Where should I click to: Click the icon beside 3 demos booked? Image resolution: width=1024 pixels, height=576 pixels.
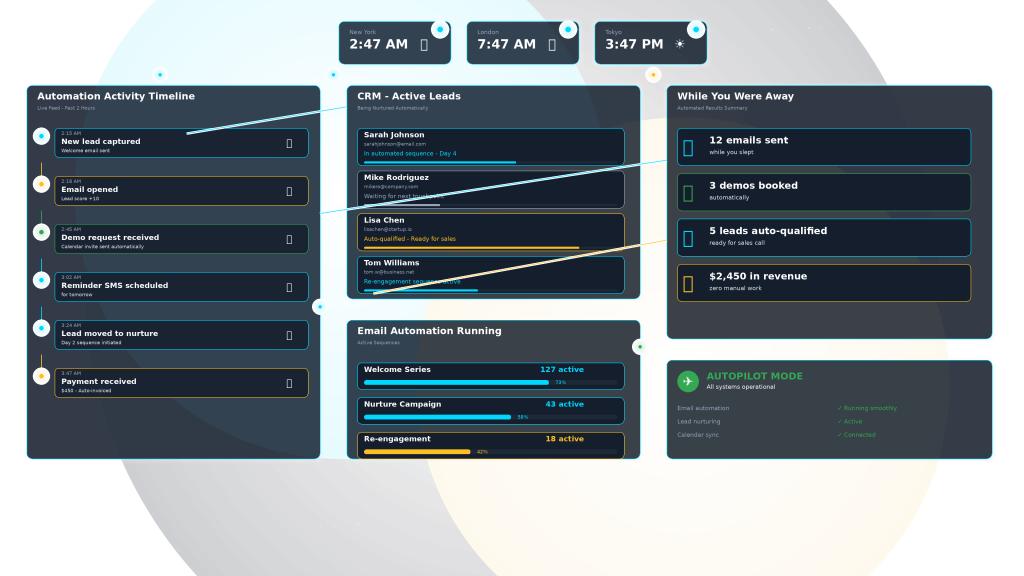click(x=688, y=192)
